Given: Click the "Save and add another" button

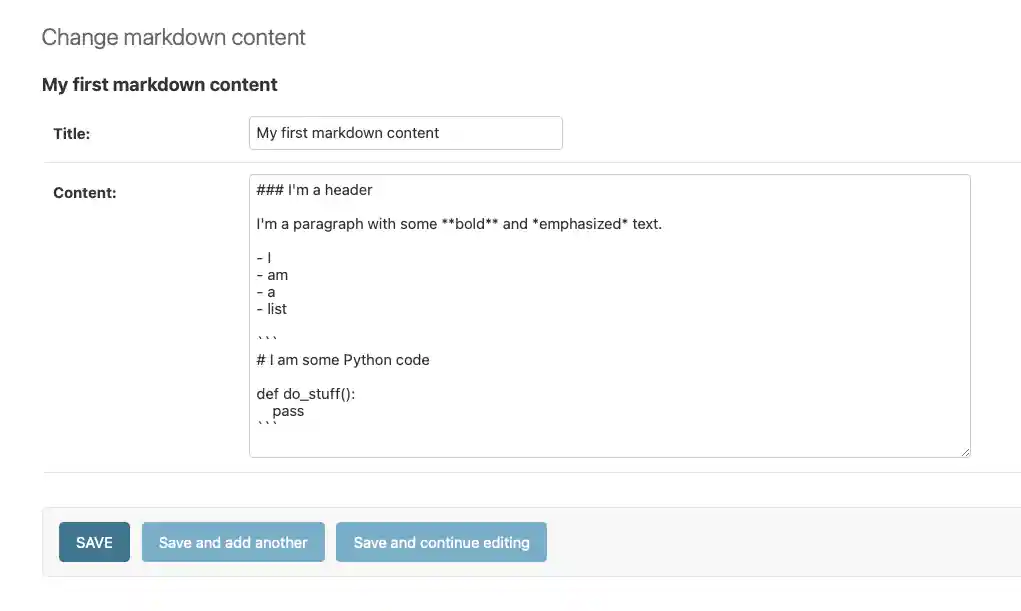Looking at the screenshot, I should pos(233,542).
